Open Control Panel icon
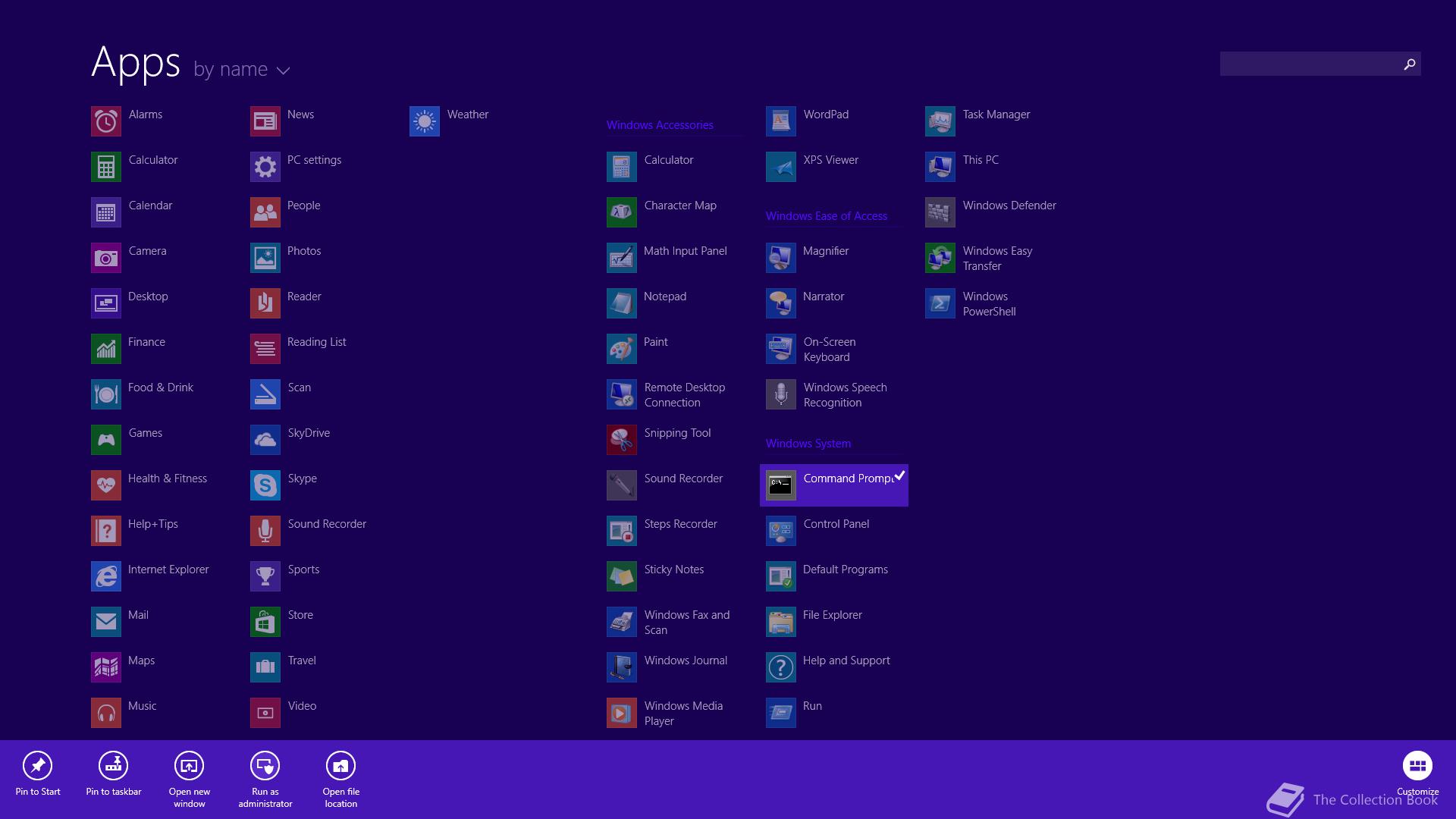This screenshot has height=819, width=1456. pos(781,531)
